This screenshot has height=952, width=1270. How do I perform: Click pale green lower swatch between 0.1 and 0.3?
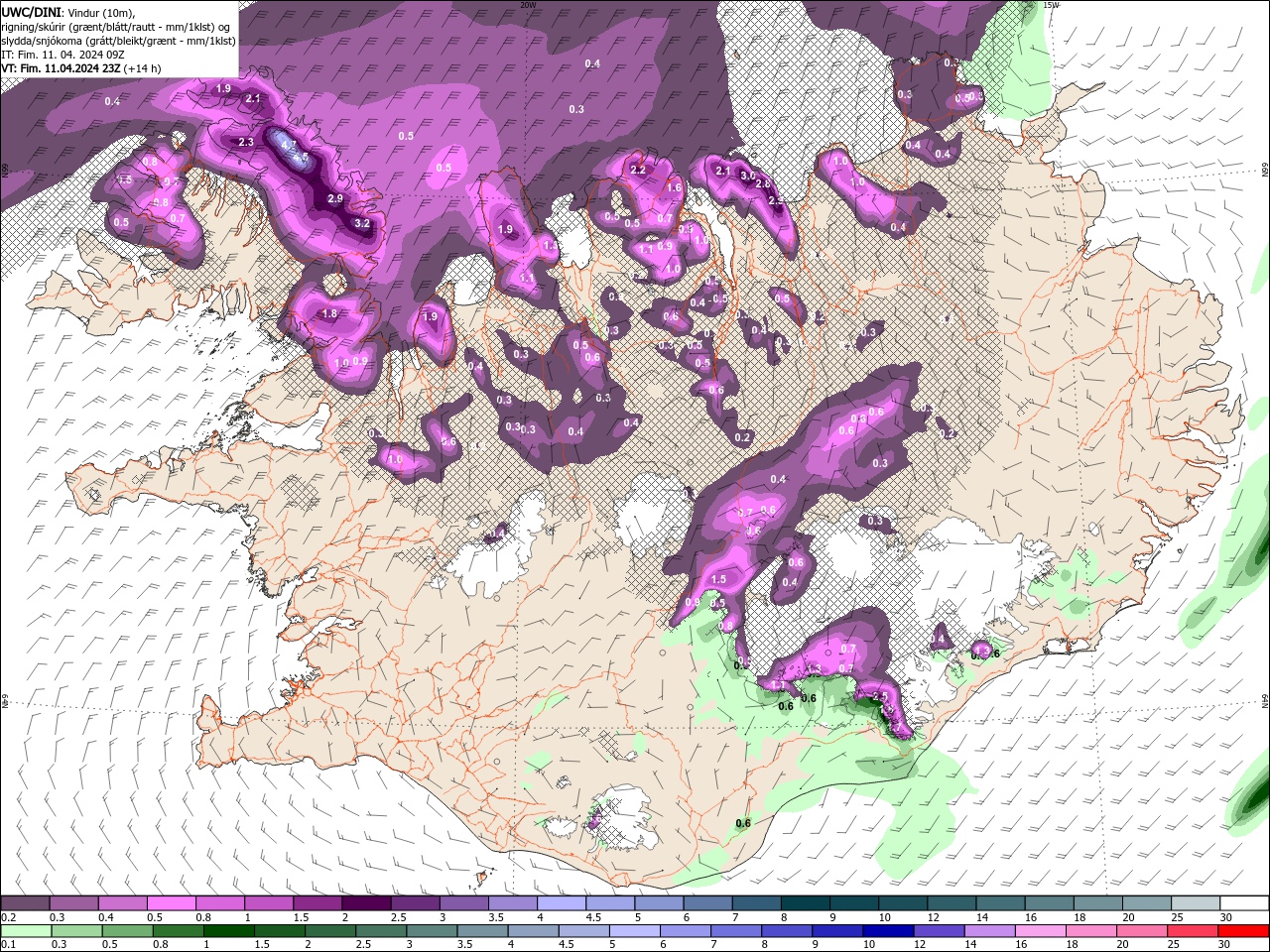click(26, 930)
